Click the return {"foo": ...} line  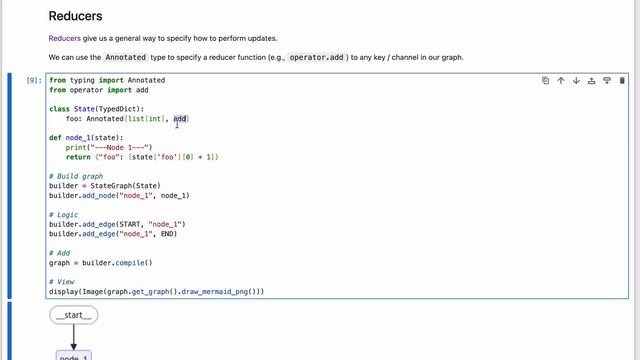click(x=142, y=157)
